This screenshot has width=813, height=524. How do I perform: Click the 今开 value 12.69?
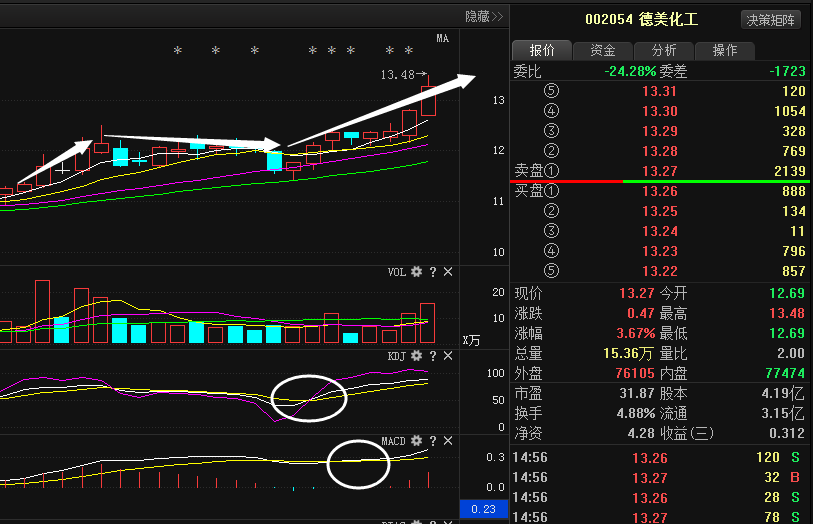[x=787, y=293]
